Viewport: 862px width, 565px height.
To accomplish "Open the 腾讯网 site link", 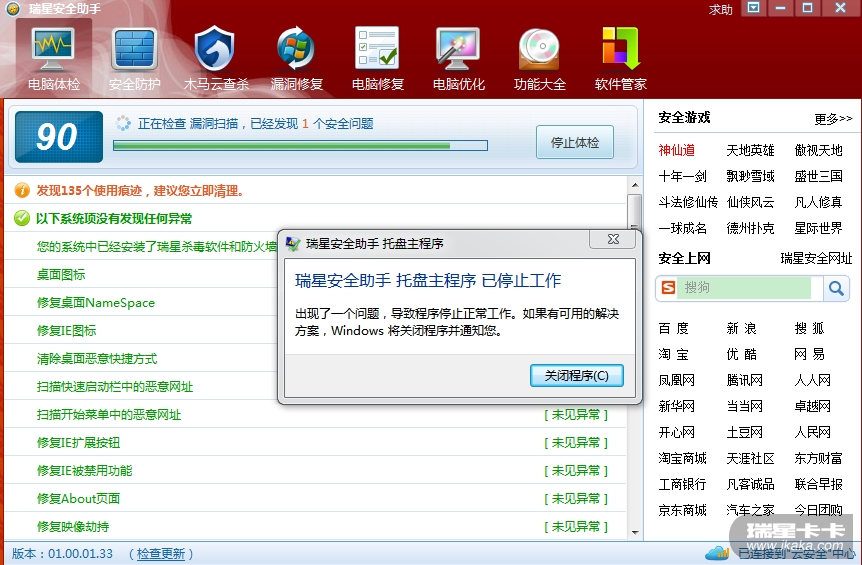I will pyautogui.click(x=744, y=380).
